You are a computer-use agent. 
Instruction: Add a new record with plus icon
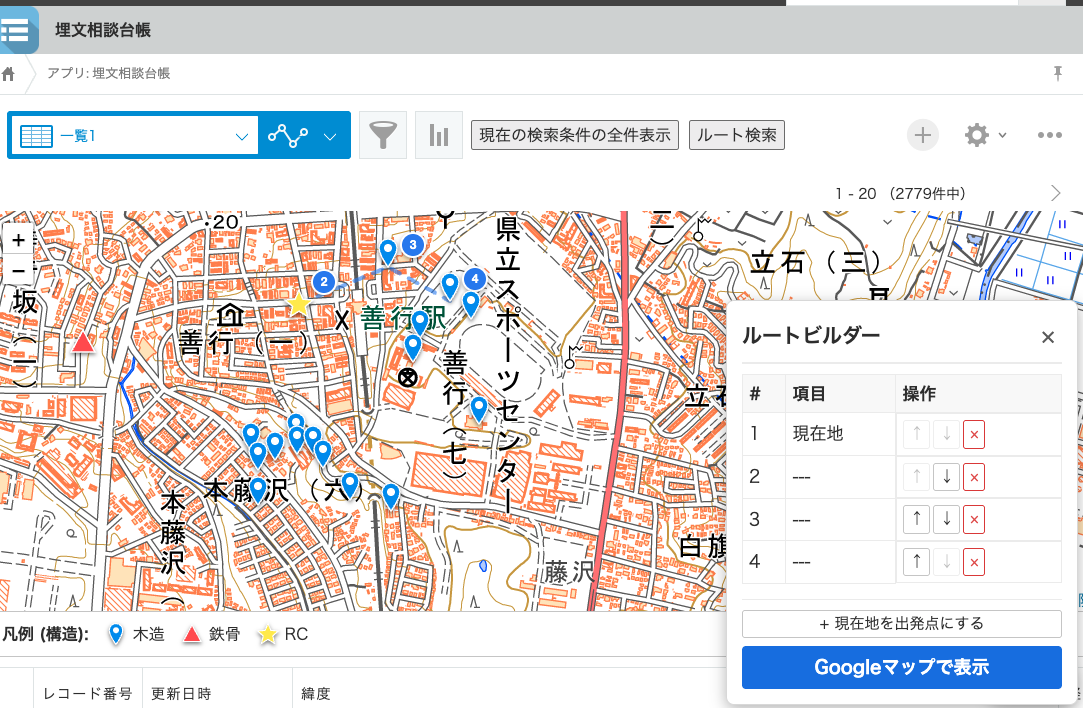(923, 135)
